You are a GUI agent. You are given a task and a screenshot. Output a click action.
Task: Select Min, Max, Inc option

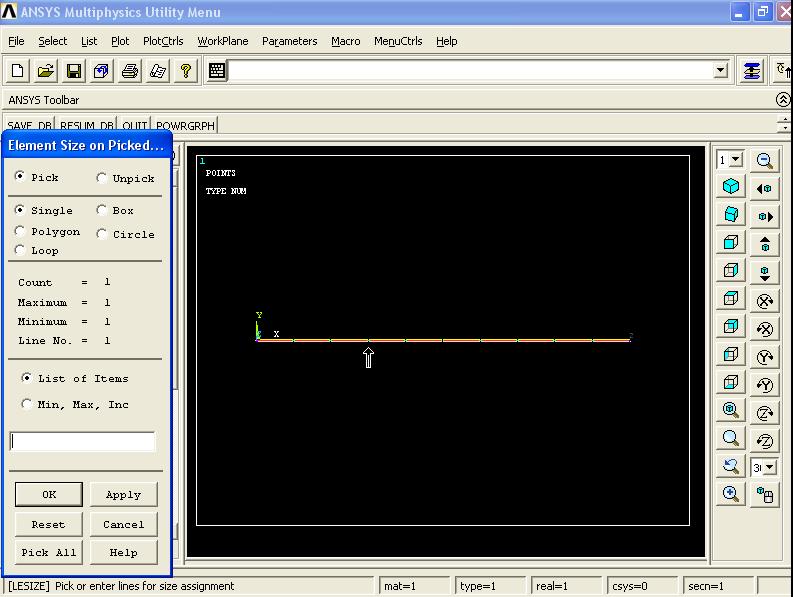[x=26, y=404]
